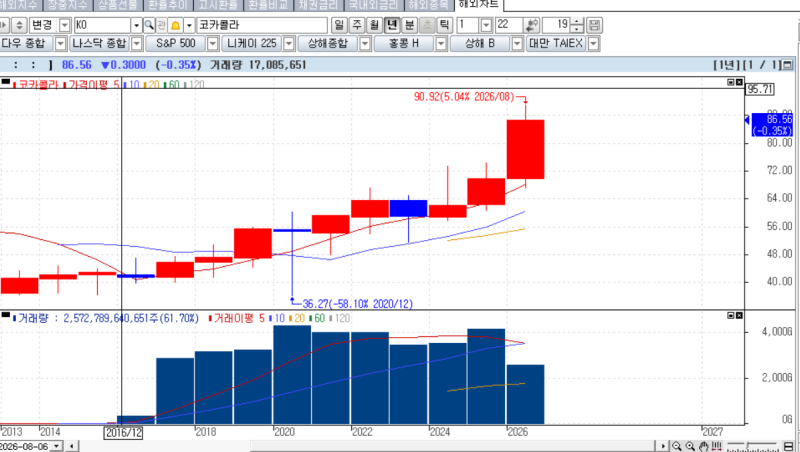Click the 19 count stepper arrows
Viewport: 800px width, 452px height.
pyautogui.click(x=577, y=25)
